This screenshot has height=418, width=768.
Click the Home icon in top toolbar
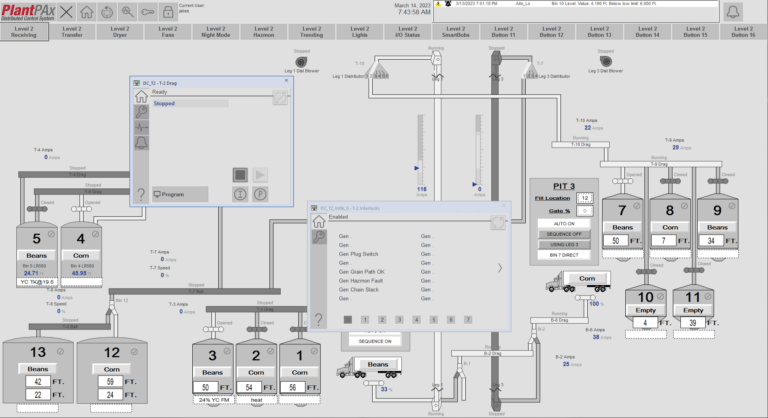[x=87, y=12]
